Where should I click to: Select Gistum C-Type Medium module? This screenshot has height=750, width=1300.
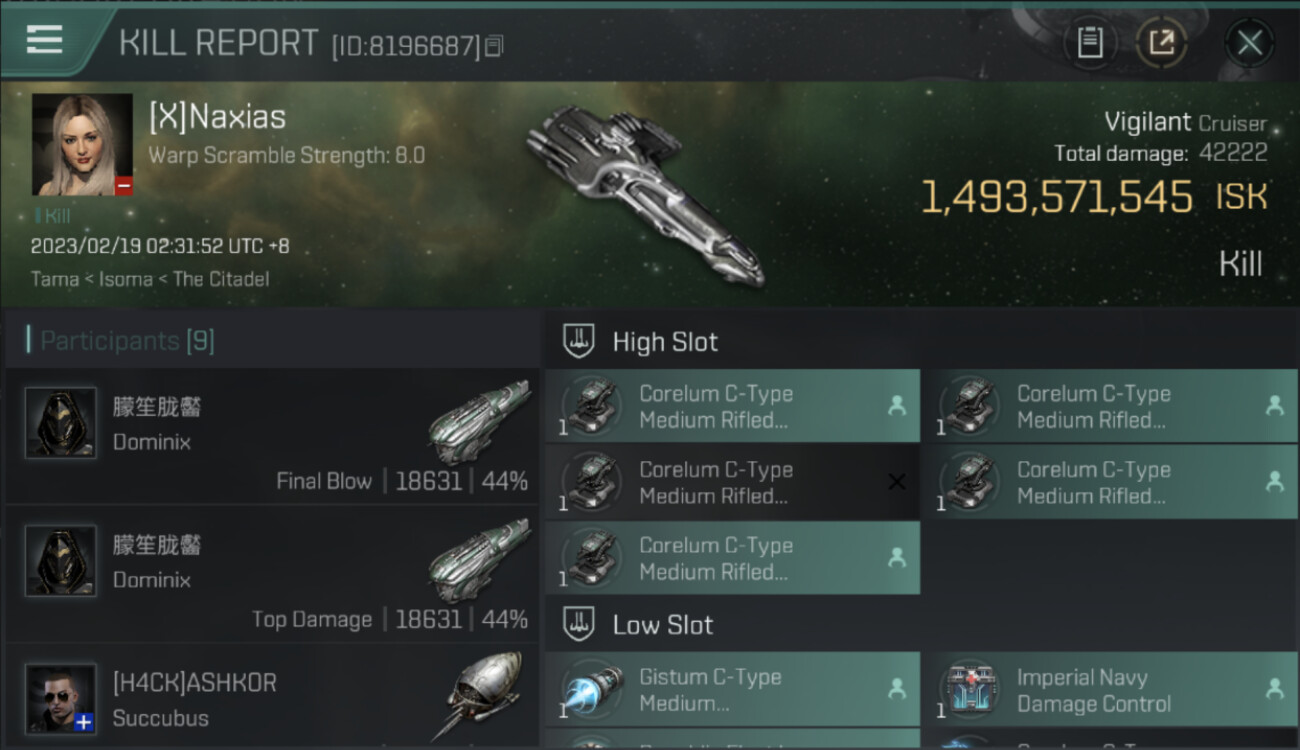(x=733, y=690)
